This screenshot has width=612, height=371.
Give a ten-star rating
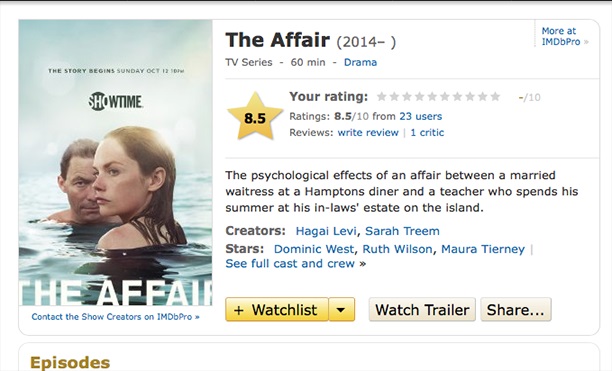495,96
